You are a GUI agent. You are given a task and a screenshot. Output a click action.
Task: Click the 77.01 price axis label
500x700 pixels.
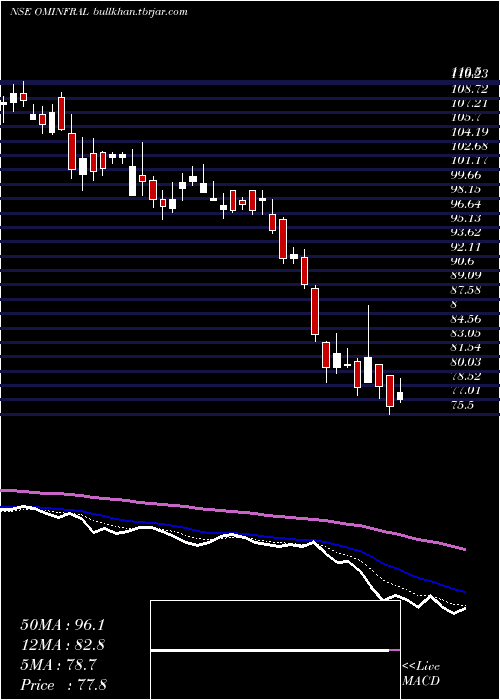(x=468, y=391)
